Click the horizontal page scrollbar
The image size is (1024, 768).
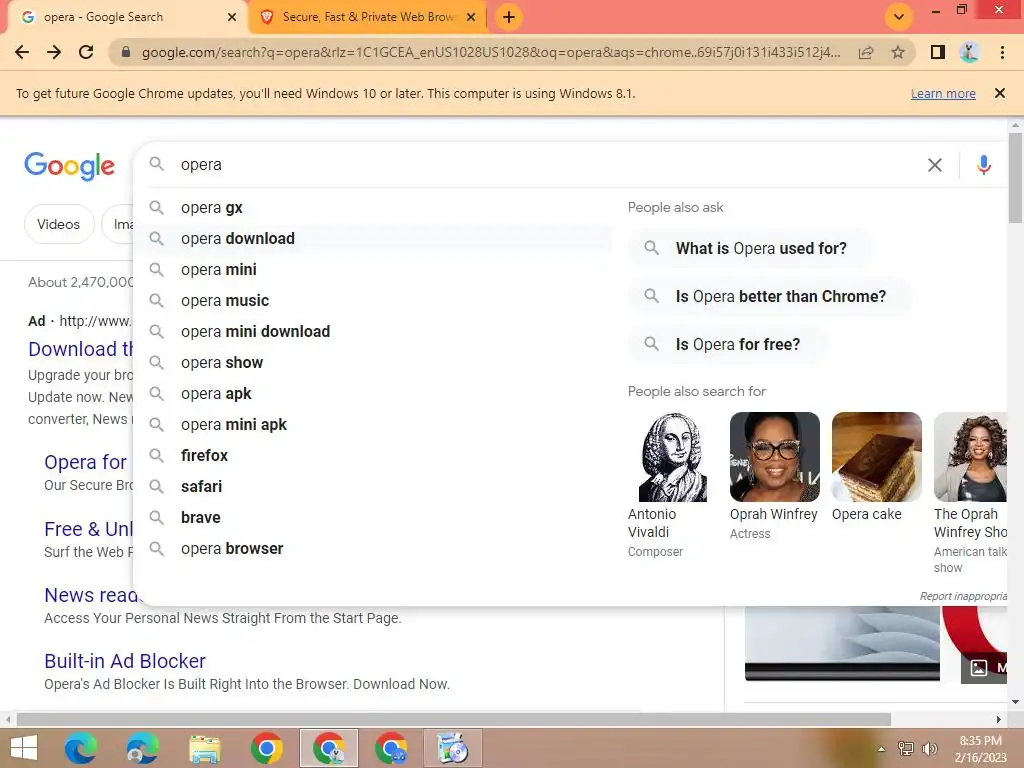pyautogui.click(x=454, y=719)
